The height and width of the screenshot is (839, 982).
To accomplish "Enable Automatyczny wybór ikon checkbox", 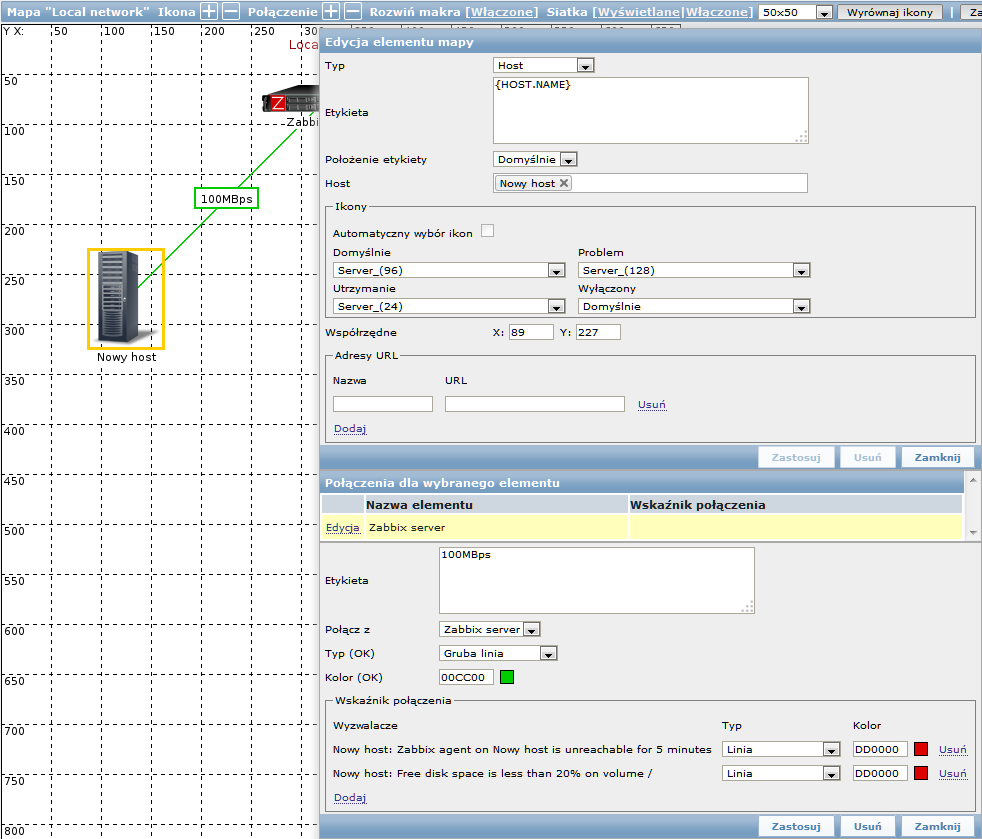I will pos(487,231).
